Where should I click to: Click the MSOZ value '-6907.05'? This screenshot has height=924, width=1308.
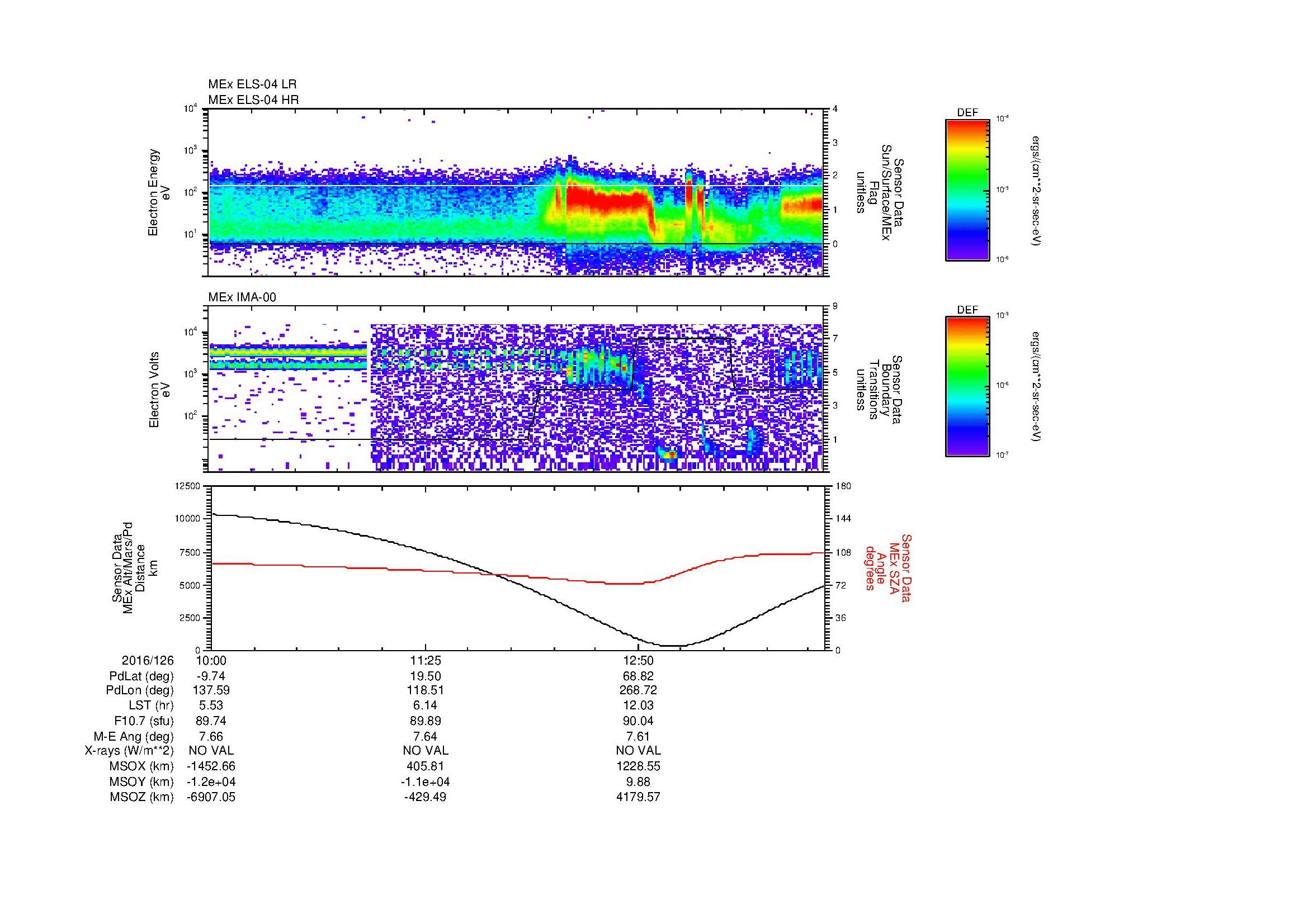pos(211,797)
